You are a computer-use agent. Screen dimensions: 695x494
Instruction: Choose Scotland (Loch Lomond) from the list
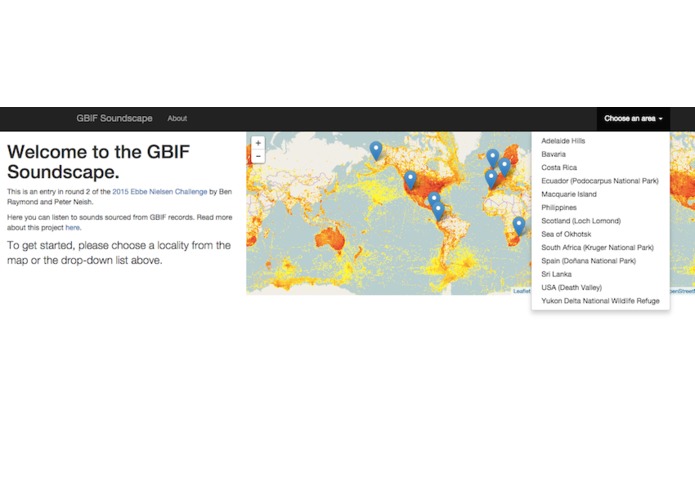pyautogui.click(x=601, y=221)
